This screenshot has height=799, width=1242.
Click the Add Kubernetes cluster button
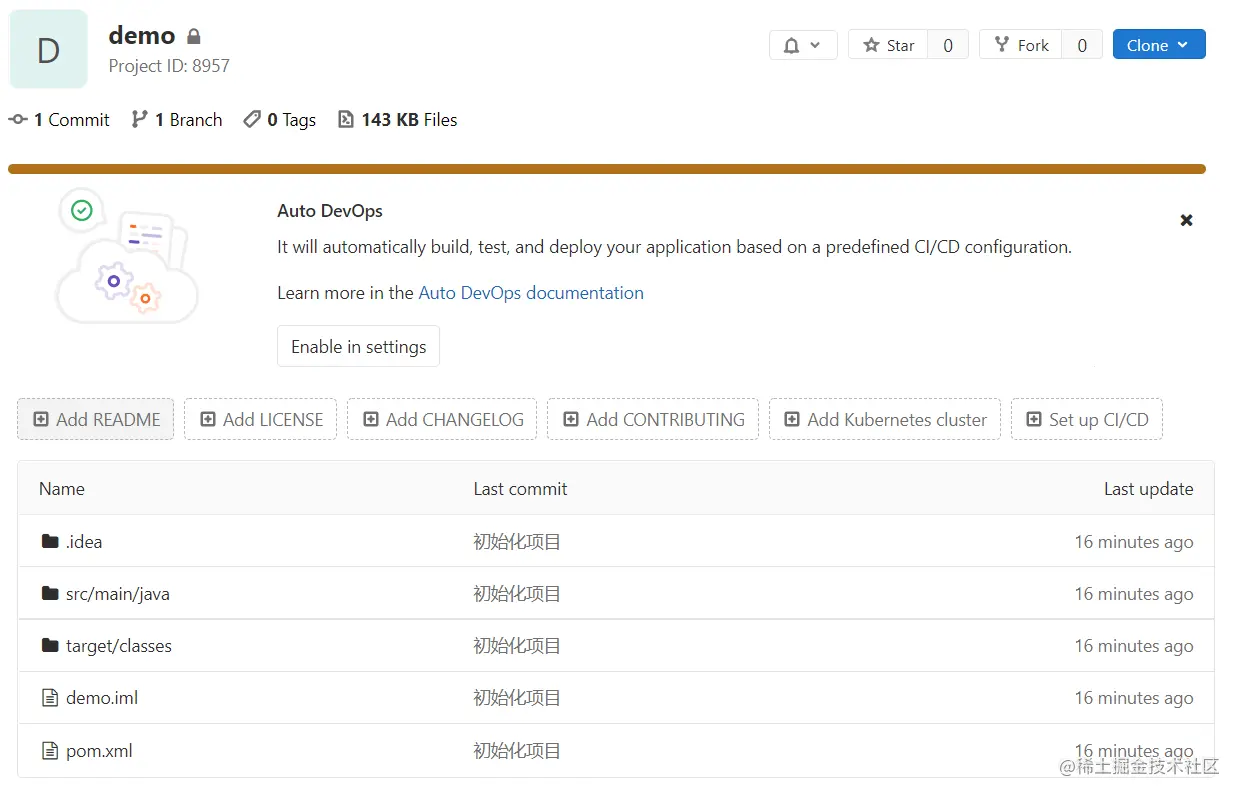click(x=885, y=420)
